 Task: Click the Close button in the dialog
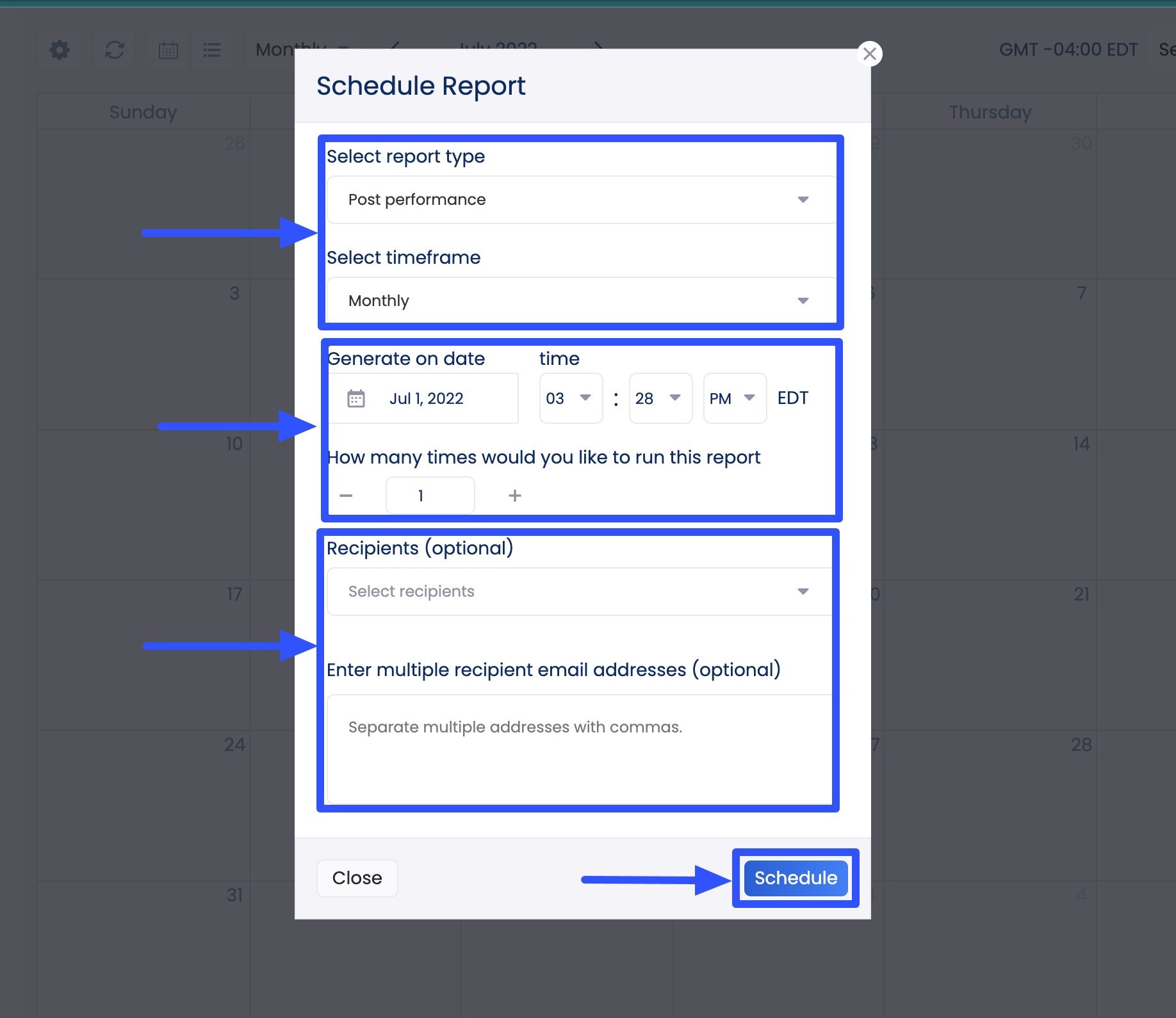pyautogui.click(x=357, y=878)
